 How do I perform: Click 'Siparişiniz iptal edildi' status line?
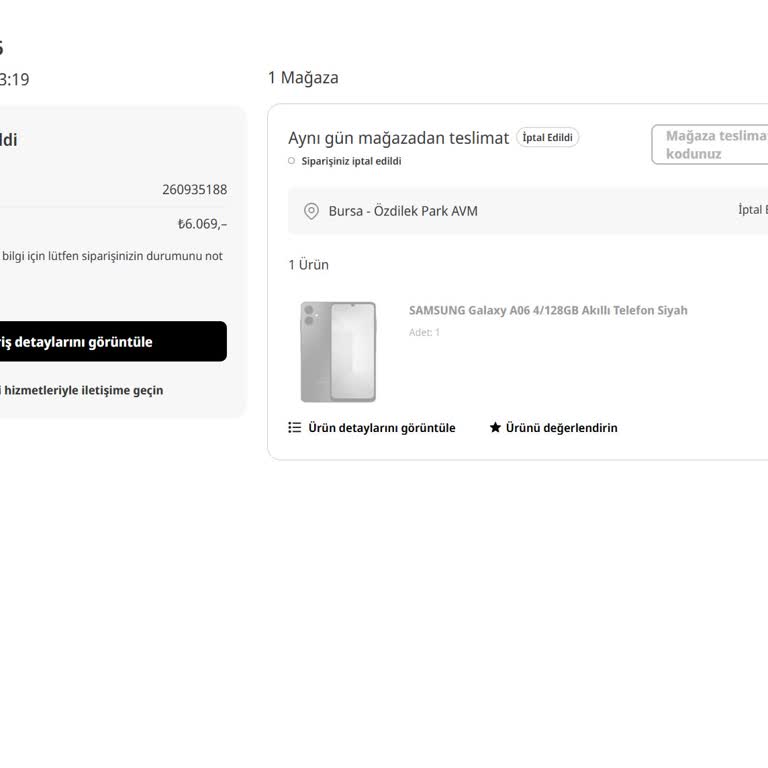tap(351, 161)
